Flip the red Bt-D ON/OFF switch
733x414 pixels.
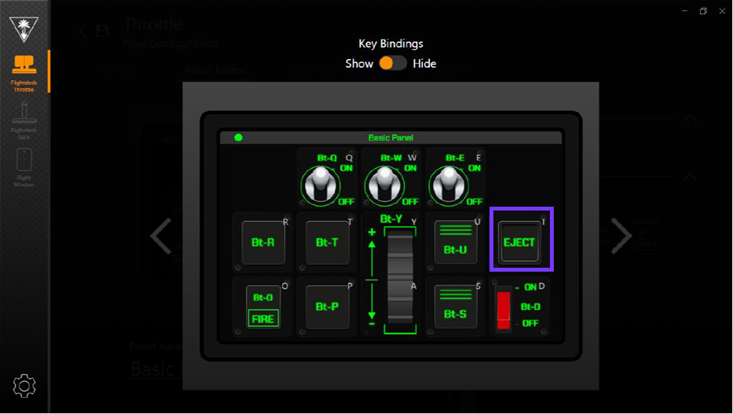tap(503, 309)
